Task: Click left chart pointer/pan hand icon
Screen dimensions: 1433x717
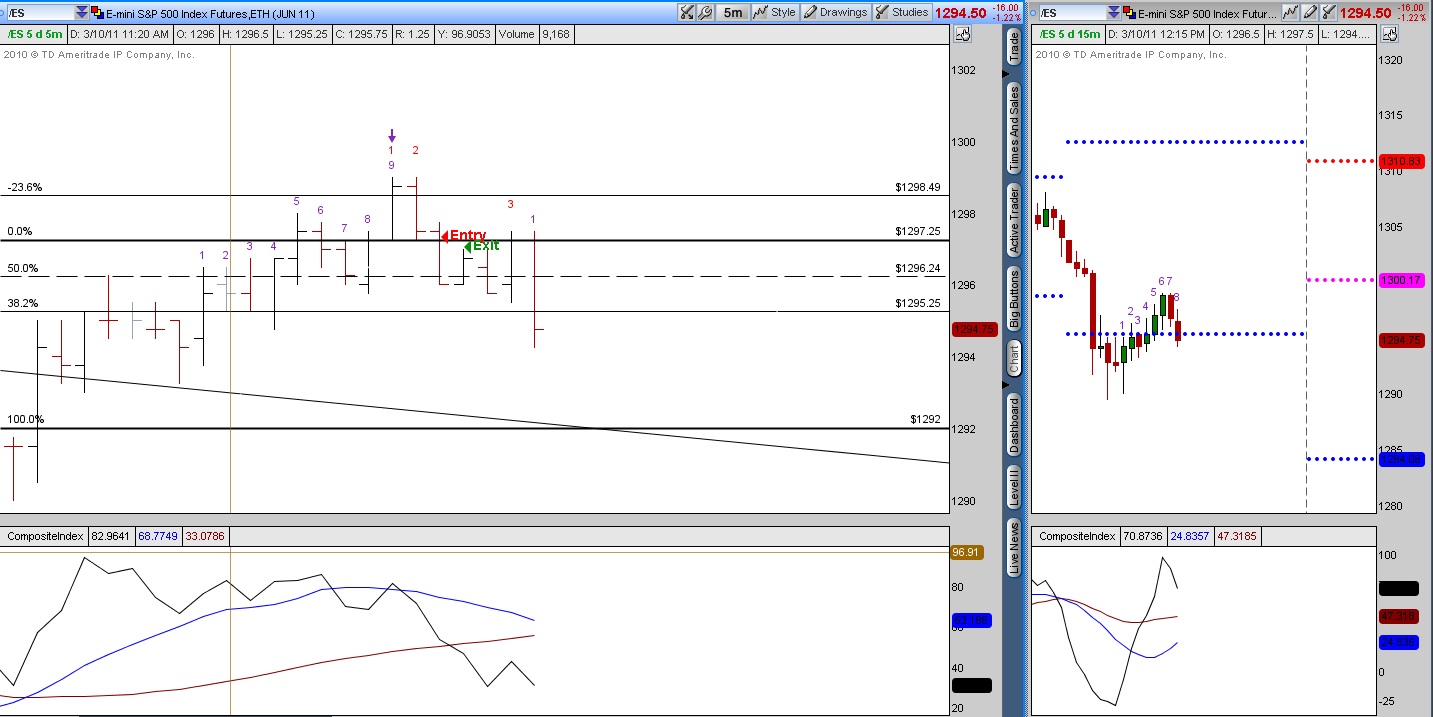Action: [x=963, y=34]
